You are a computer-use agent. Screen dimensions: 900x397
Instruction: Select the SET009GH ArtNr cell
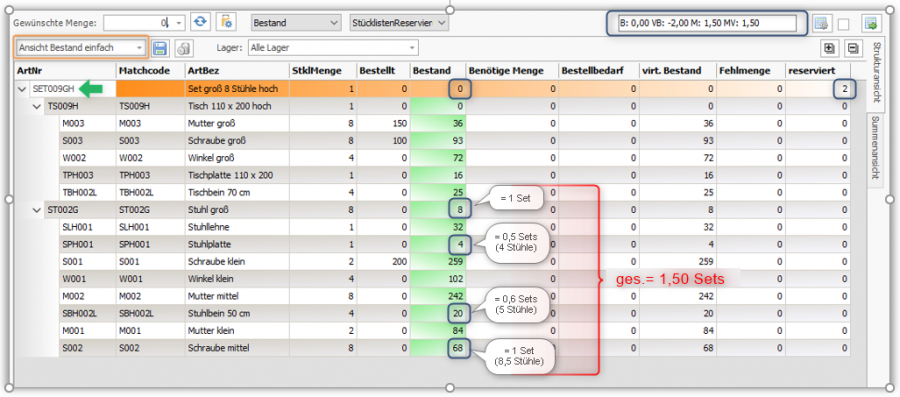tap(72, 89)
